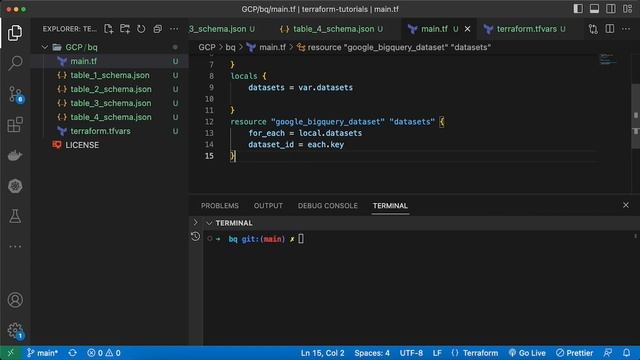Switch git branch main* in status bar

pos(43,353)
